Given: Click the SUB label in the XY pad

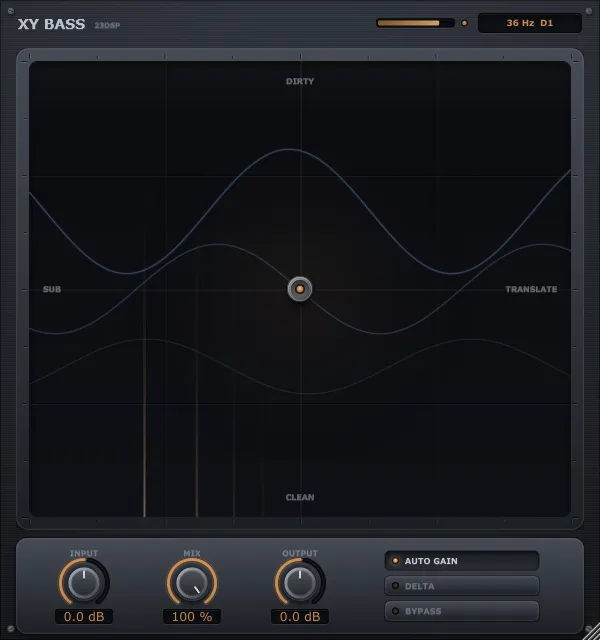Looking at the screenshot, I should tap(52, 289).
